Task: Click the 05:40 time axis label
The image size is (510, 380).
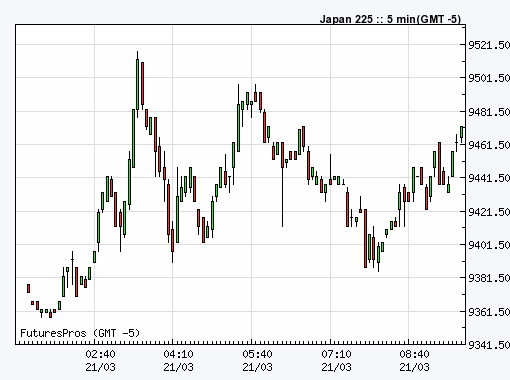Action: pos(257,354)
